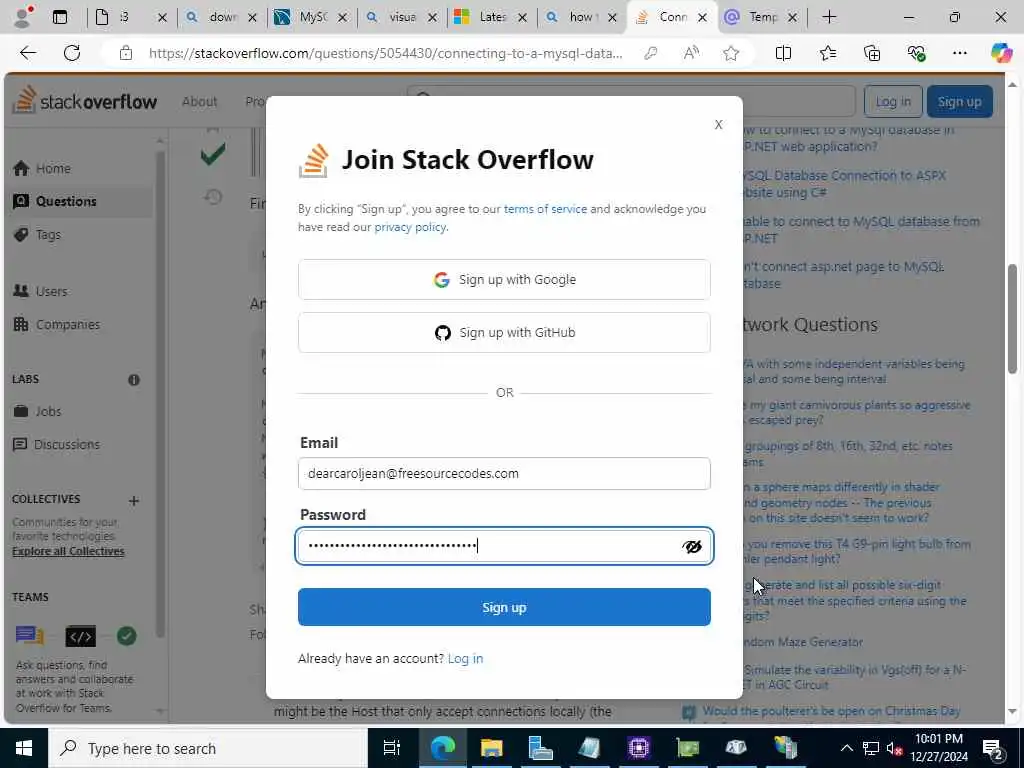Open Browser essentials heart icon

[916, 53]
